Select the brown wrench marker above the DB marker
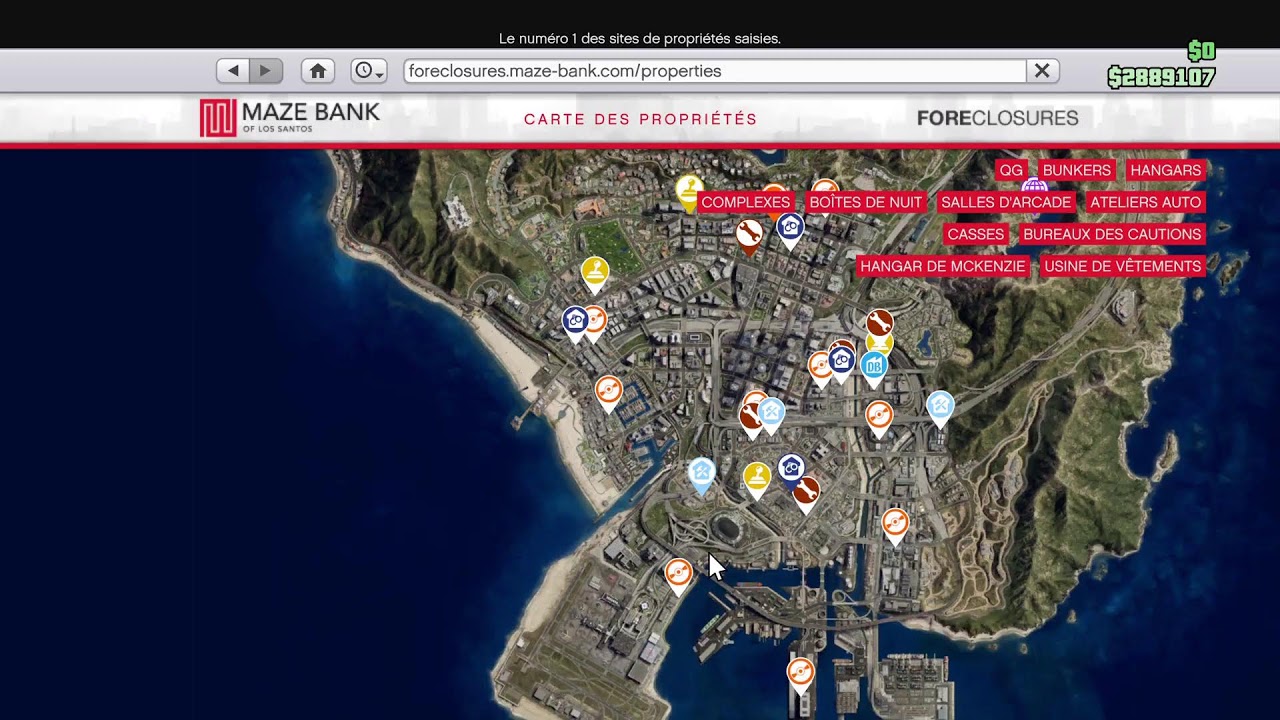 880,324
